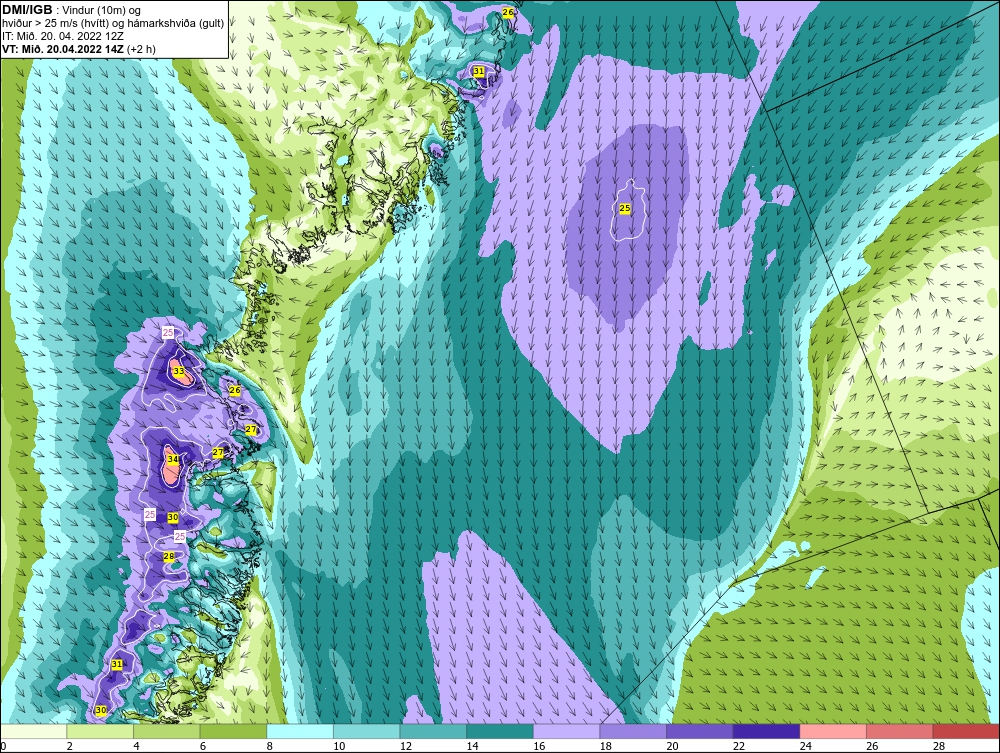Pick the 4–6 green legend swatch
The image size is (1000, 753).
click(166, 731)
